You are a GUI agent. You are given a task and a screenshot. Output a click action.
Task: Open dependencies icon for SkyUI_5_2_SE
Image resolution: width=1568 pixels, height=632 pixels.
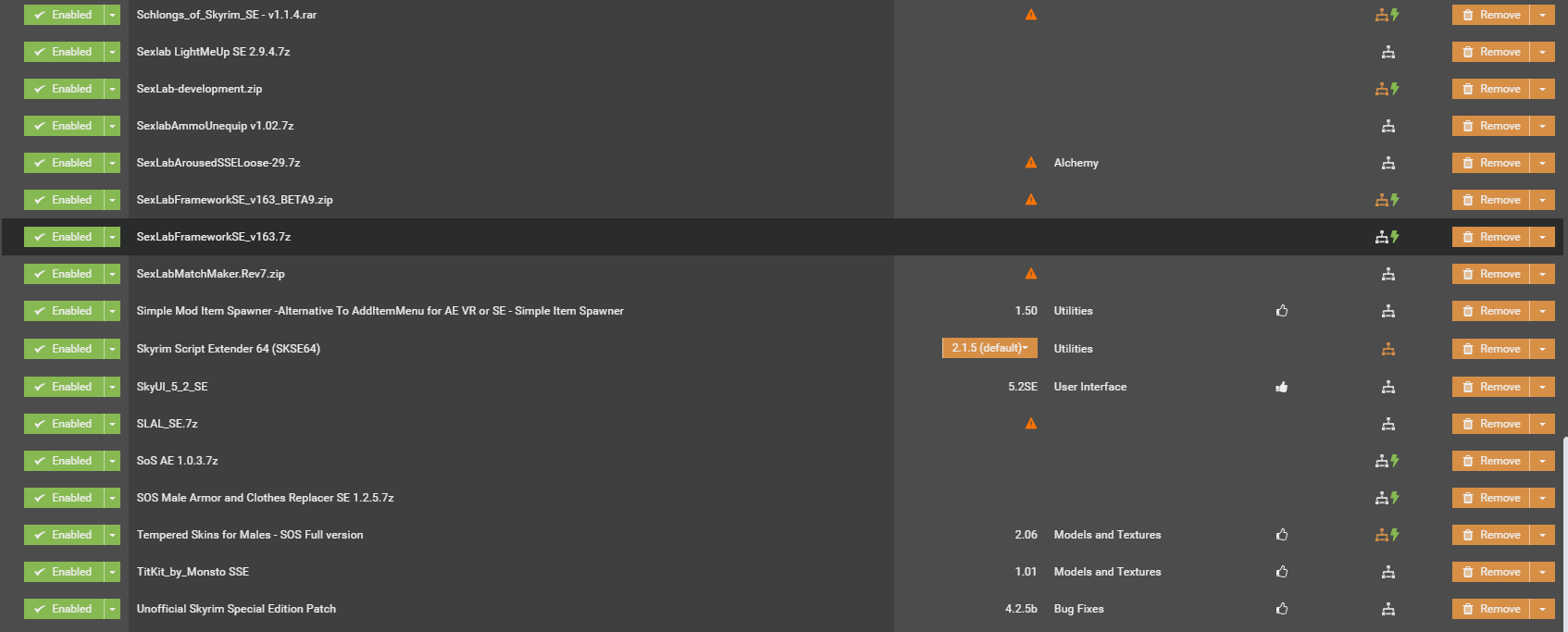1388,387
